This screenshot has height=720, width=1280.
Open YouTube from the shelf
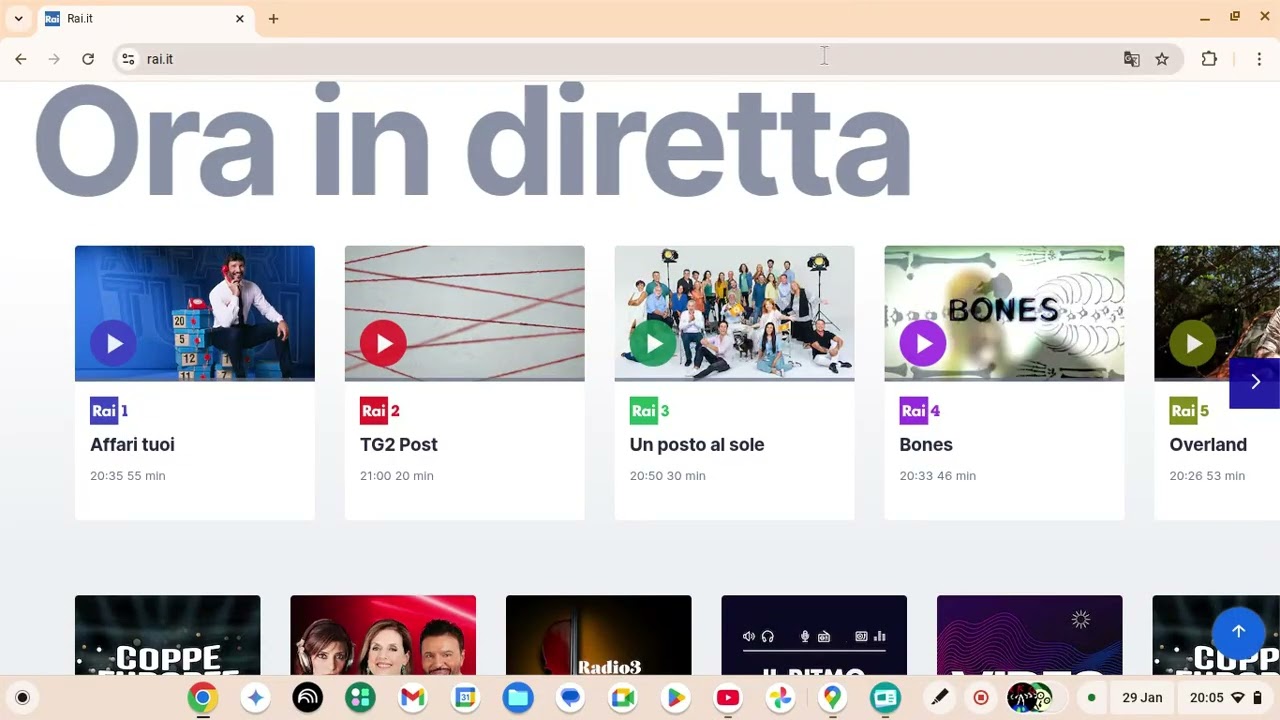[x=728, y=698]
